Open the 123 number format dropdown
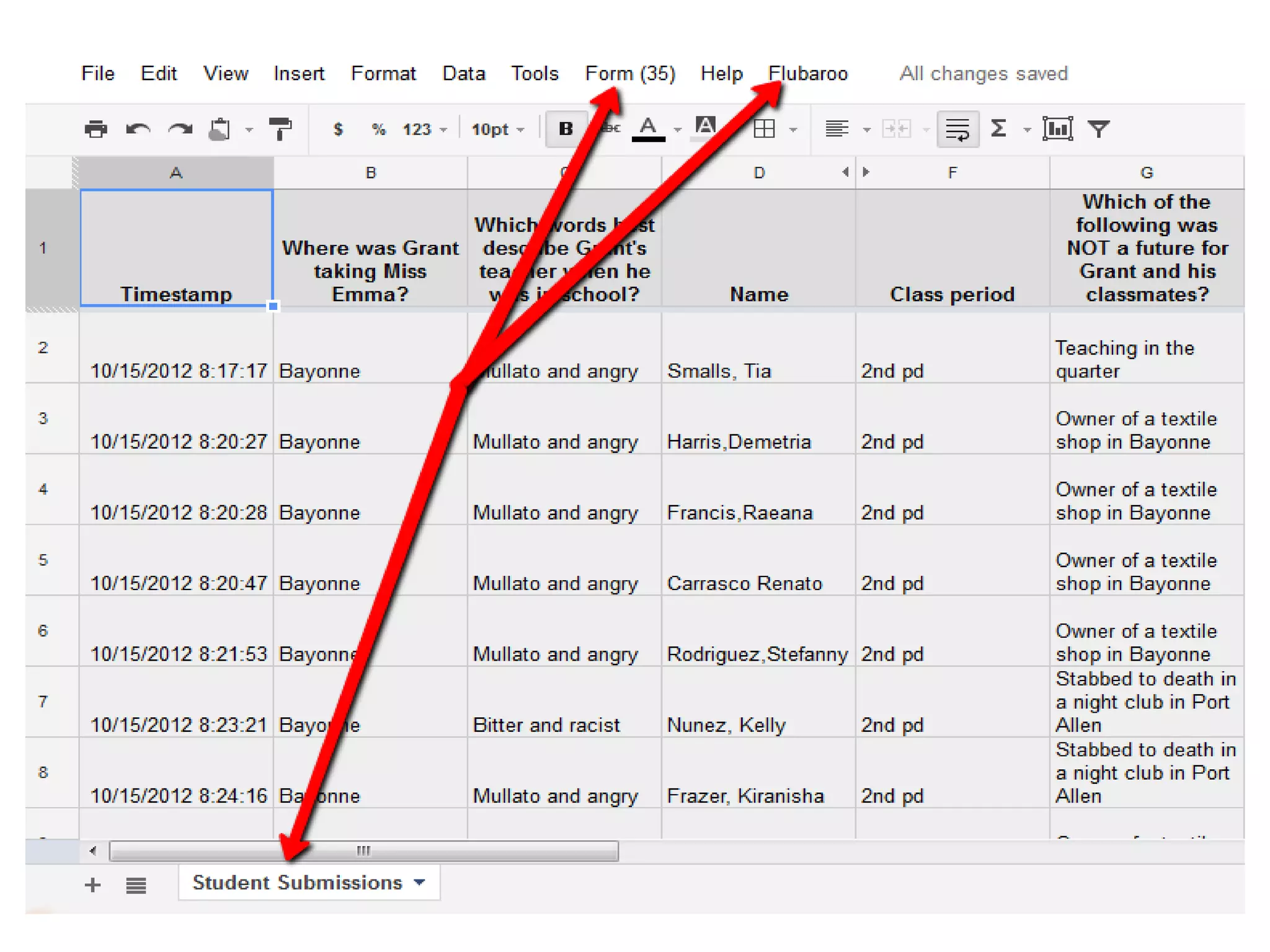The image size is (1270, 952). [x=424, y=129]
